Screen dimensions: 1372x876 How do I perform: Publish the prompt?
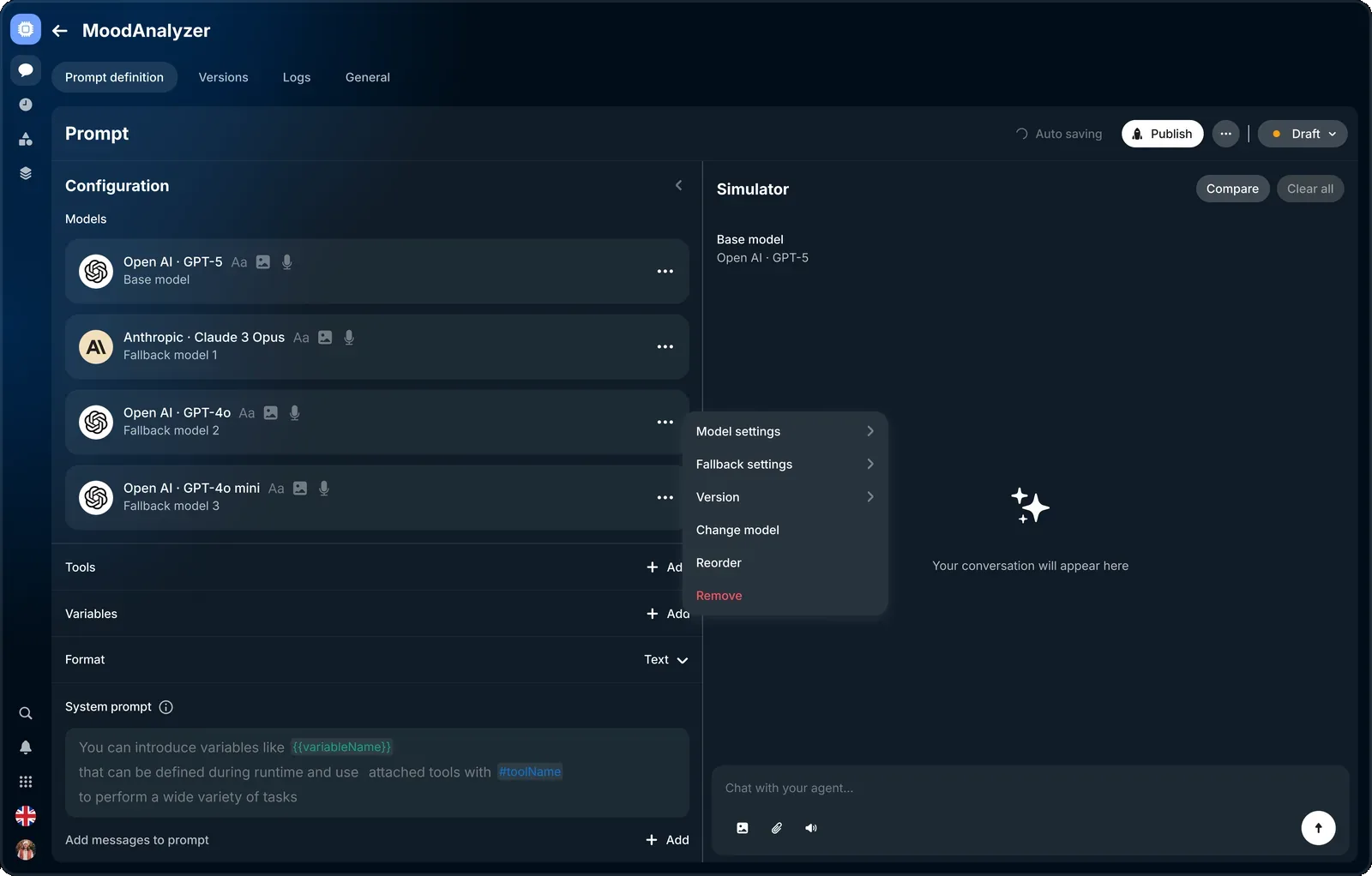click(1163, 134)
